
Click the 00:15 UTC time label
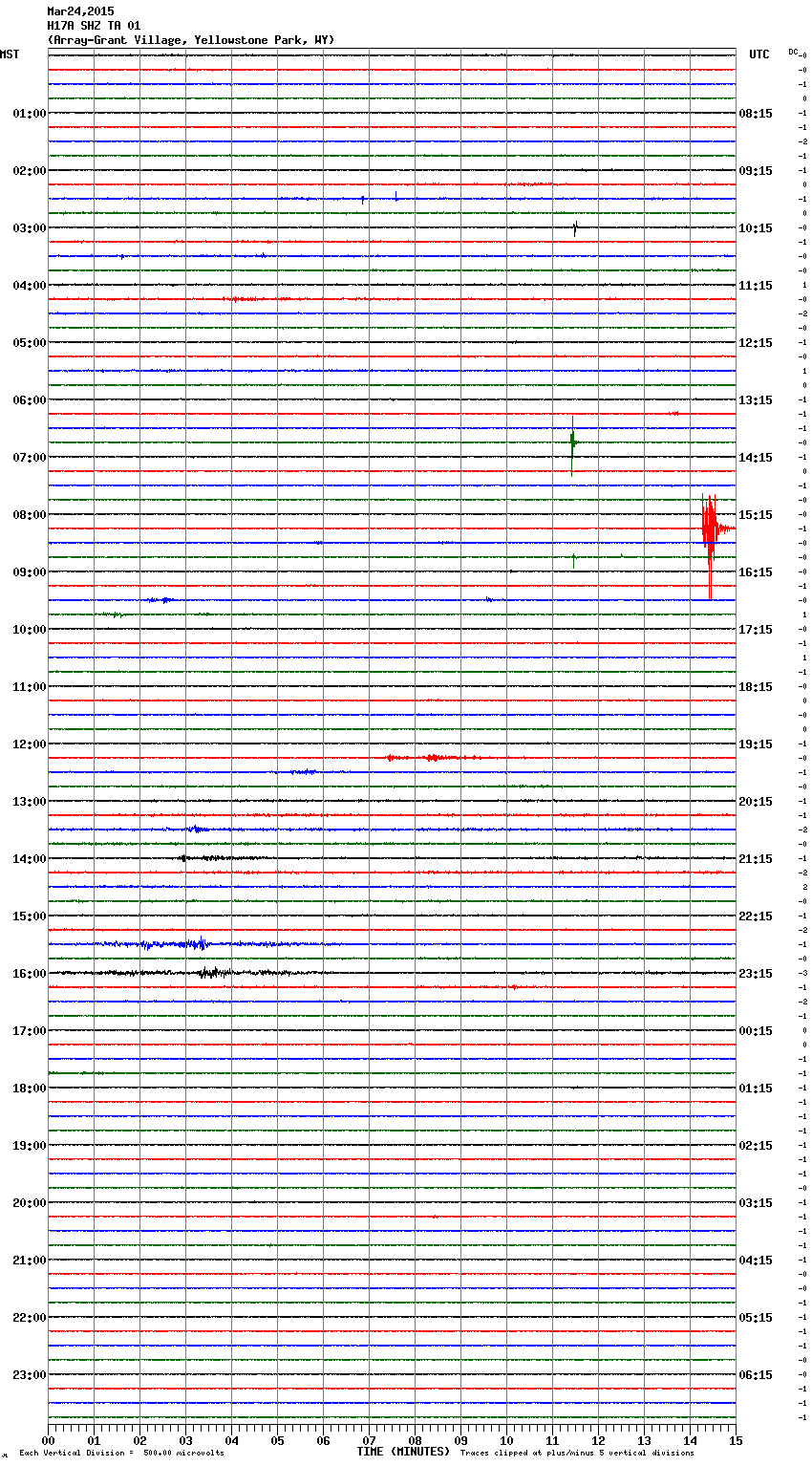pyautogui.click(x=756, y=1031)
